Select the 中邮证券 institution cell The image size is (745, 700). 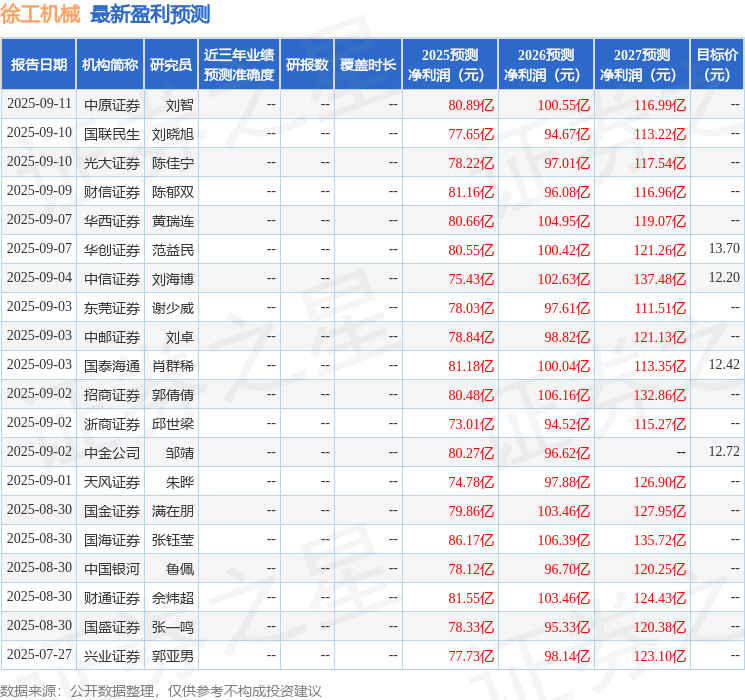[112, 337]
